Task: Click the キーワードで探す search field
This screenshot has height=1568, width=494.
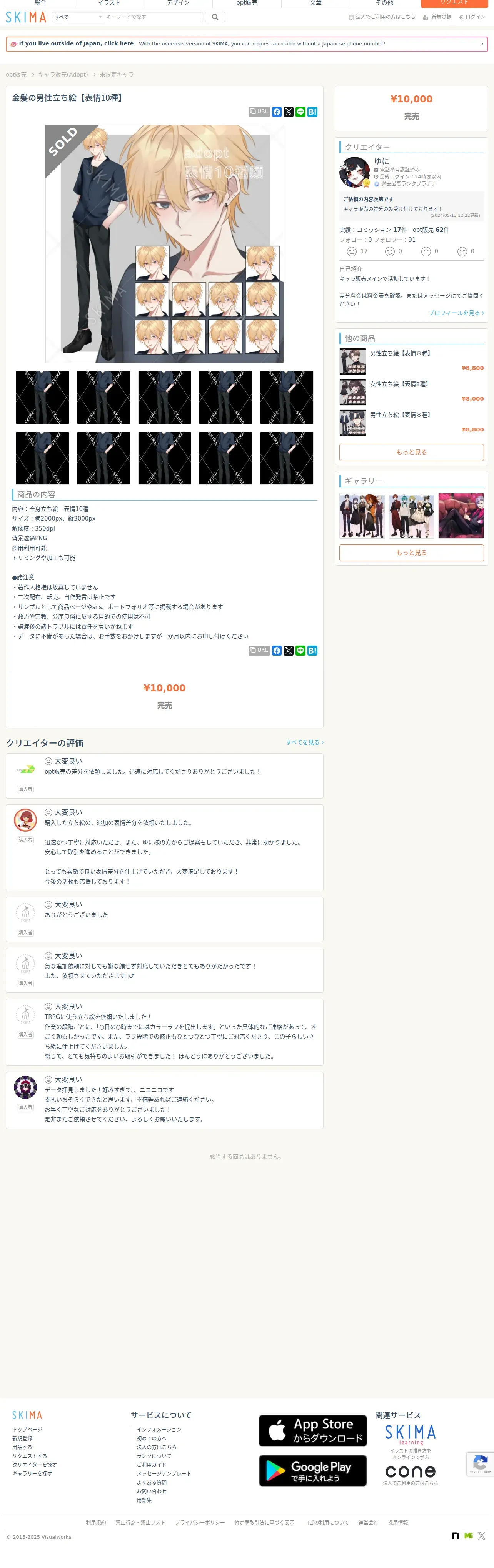Action: tap(153, 17)
